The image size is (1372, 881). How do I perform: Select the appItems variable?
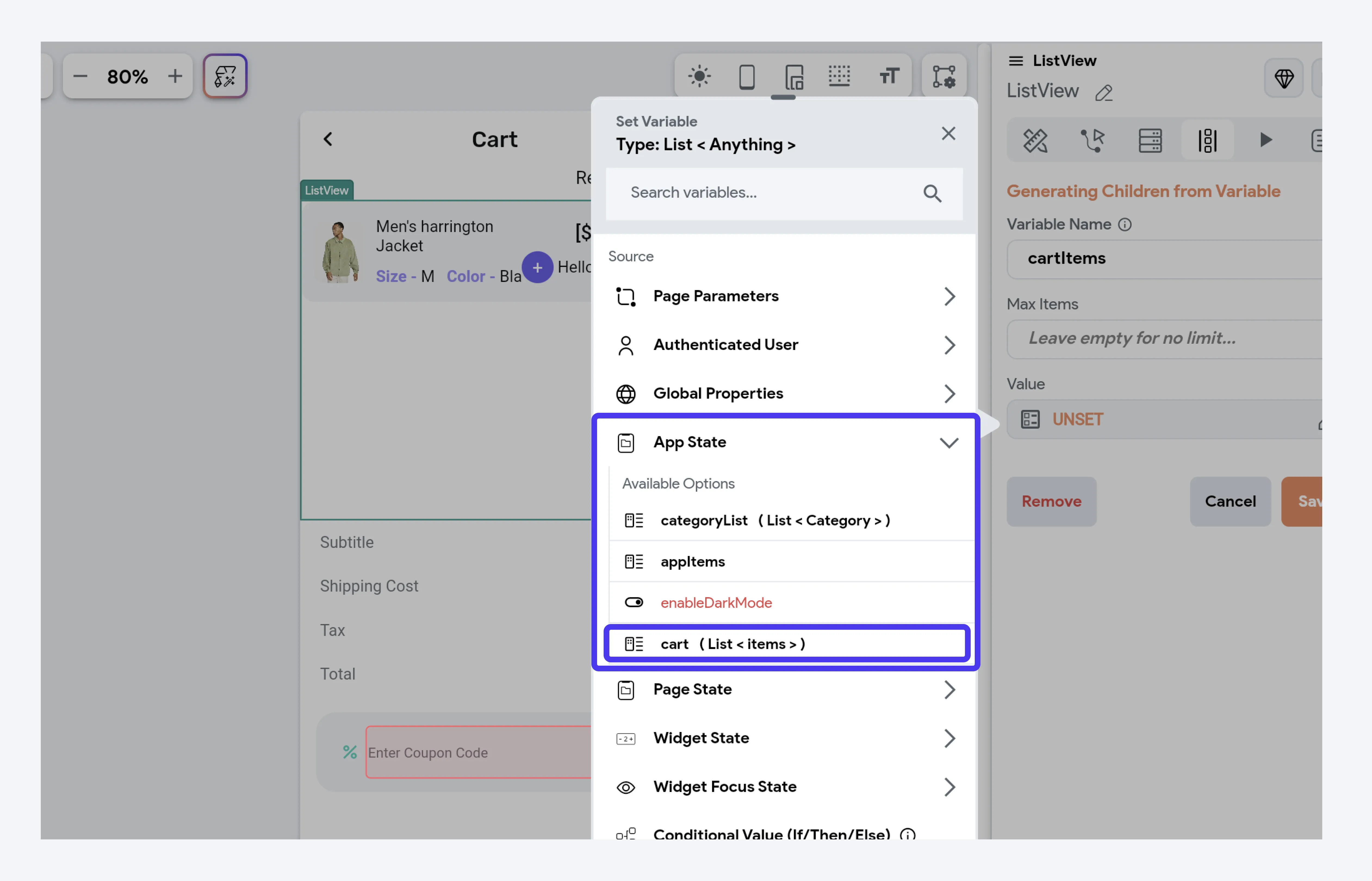pos(791,561)
